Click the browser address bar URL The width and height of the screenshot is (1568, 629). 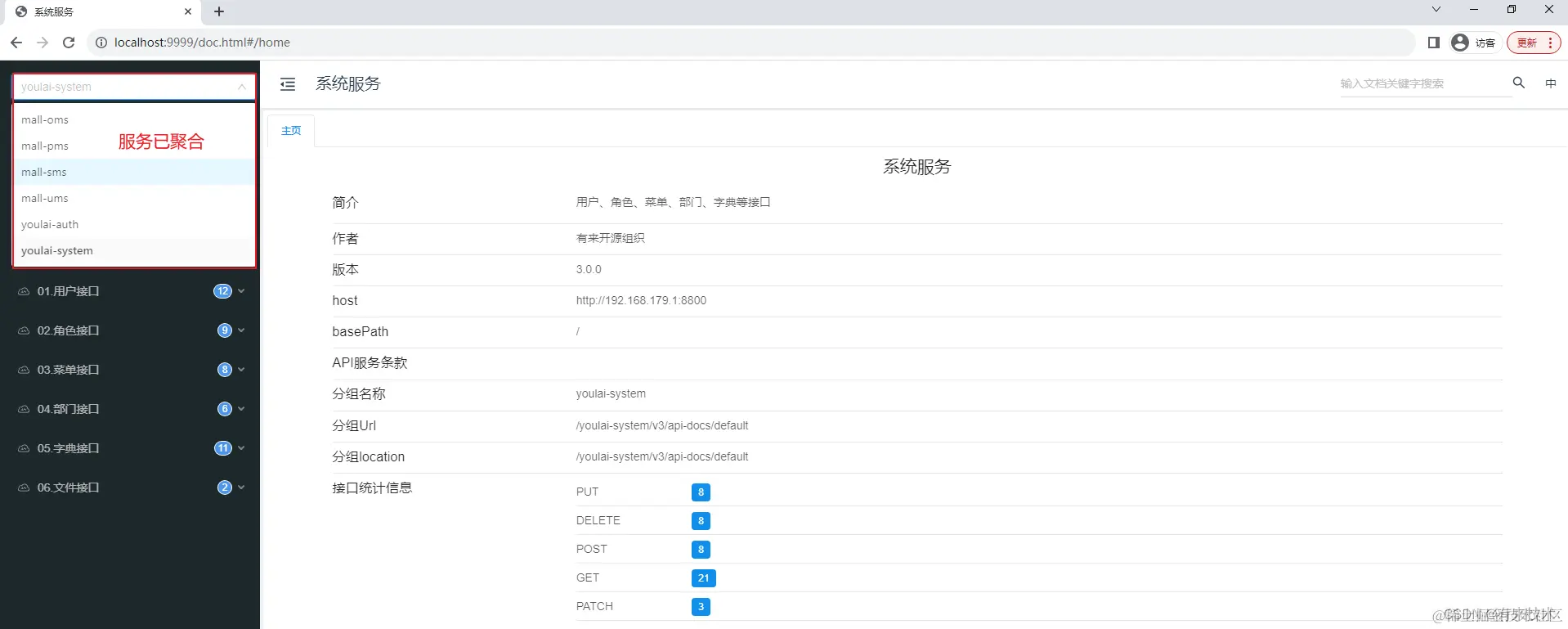202,43
